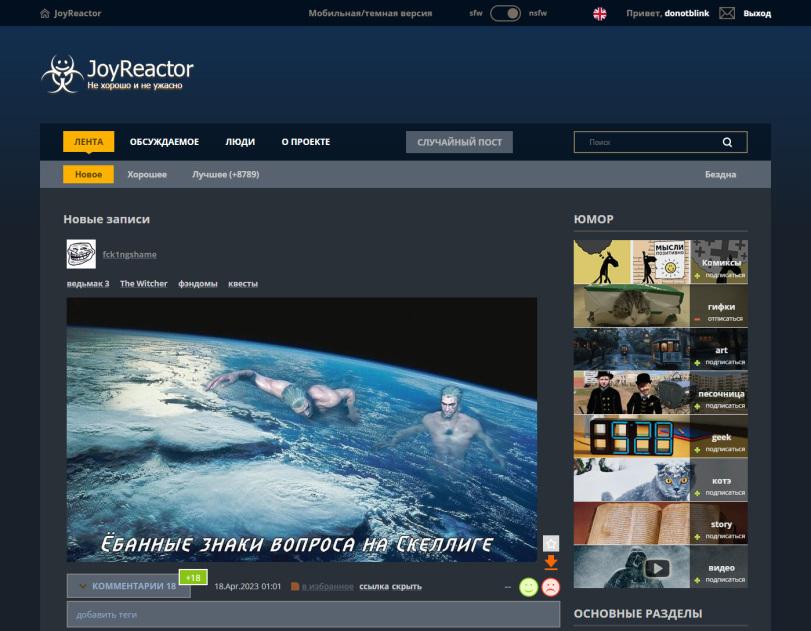Screen dimensions: 811x631
Task: Toggle the sfw/nsfw switch
Action: [505, 13]
